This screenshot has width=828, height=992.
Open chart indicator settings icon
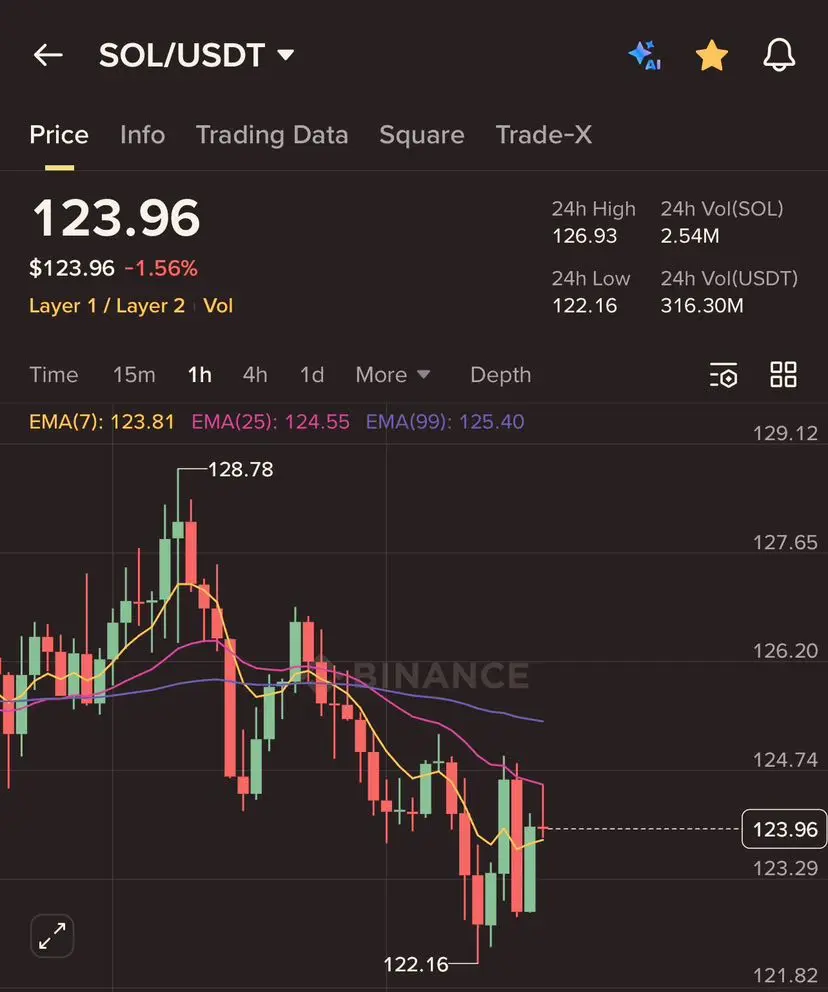pos(723,375)
